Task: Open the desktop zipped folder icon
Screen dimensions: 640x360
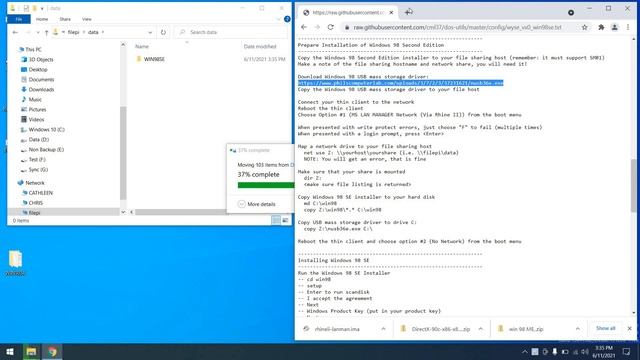Action: pyautogui.click(x=16, y=263)
